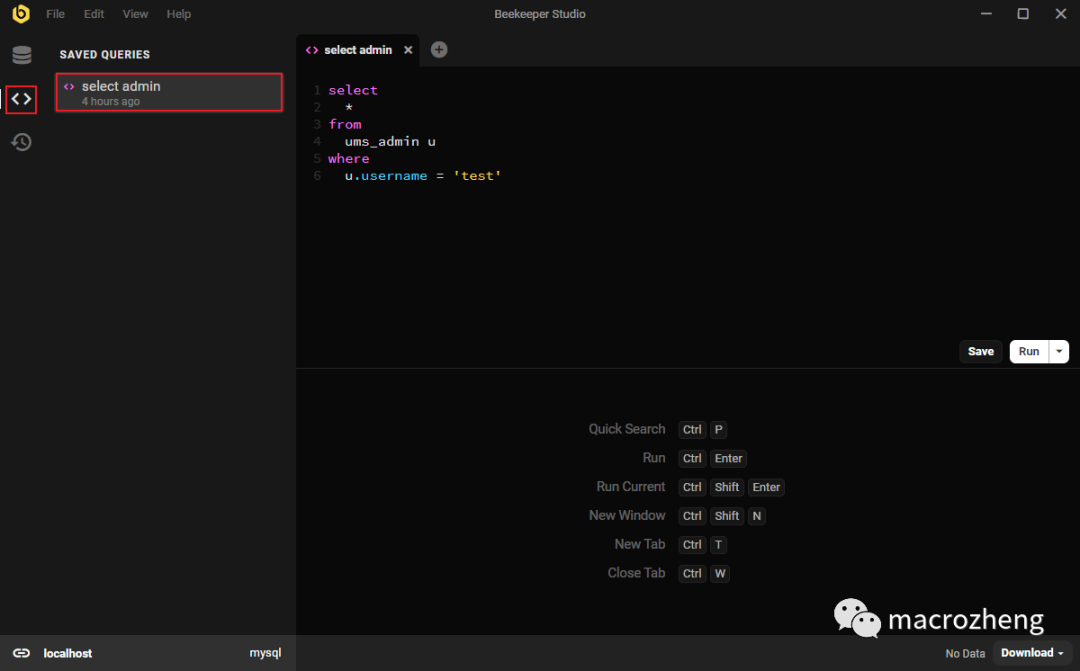Click the Beekeeper Studio bee logo

21,14
